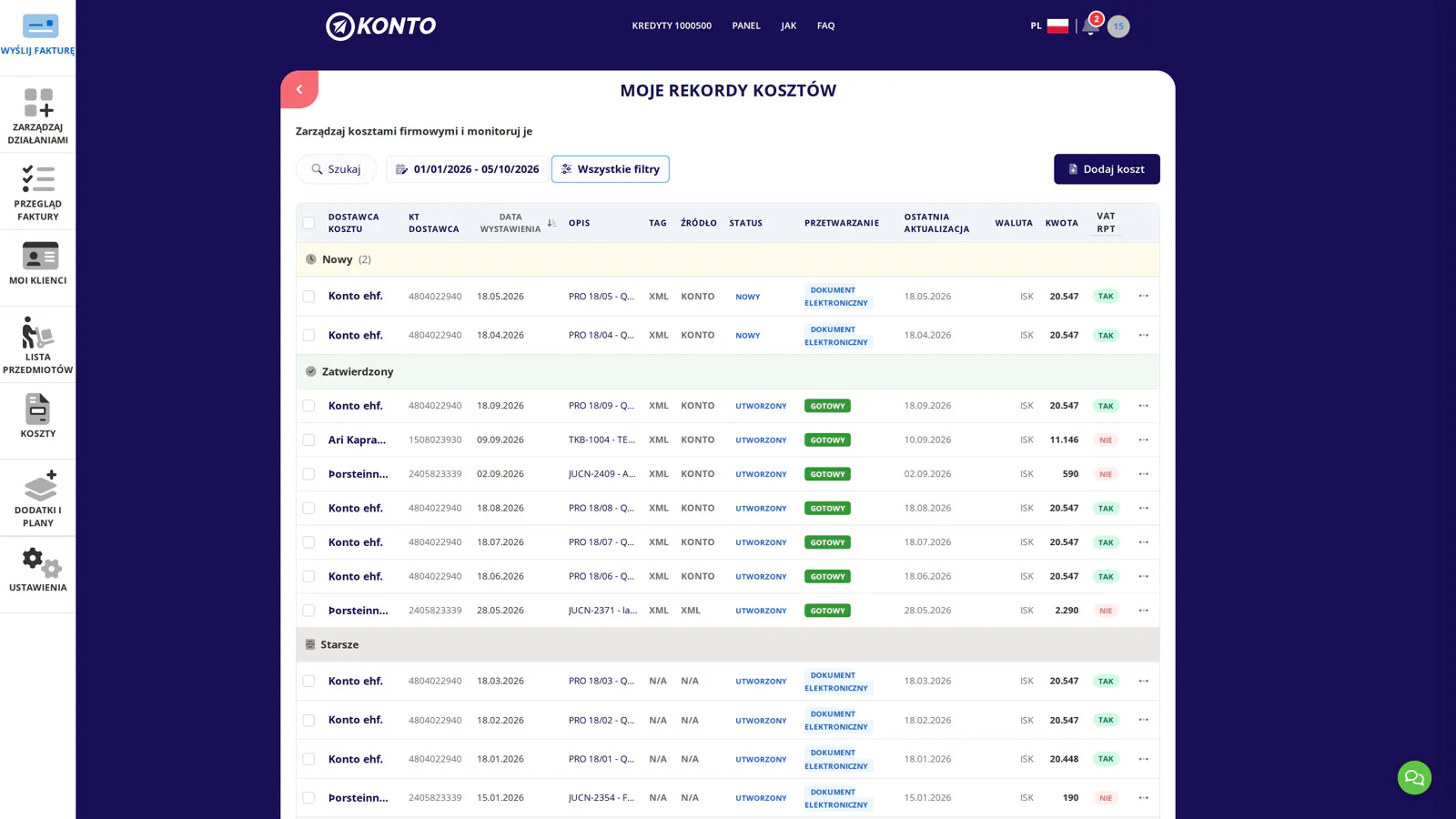Open the FAQ menu item
Image resolution: width=1456 pixels, height=819 pixels.
pyautogui.click(x=825, y=25)
